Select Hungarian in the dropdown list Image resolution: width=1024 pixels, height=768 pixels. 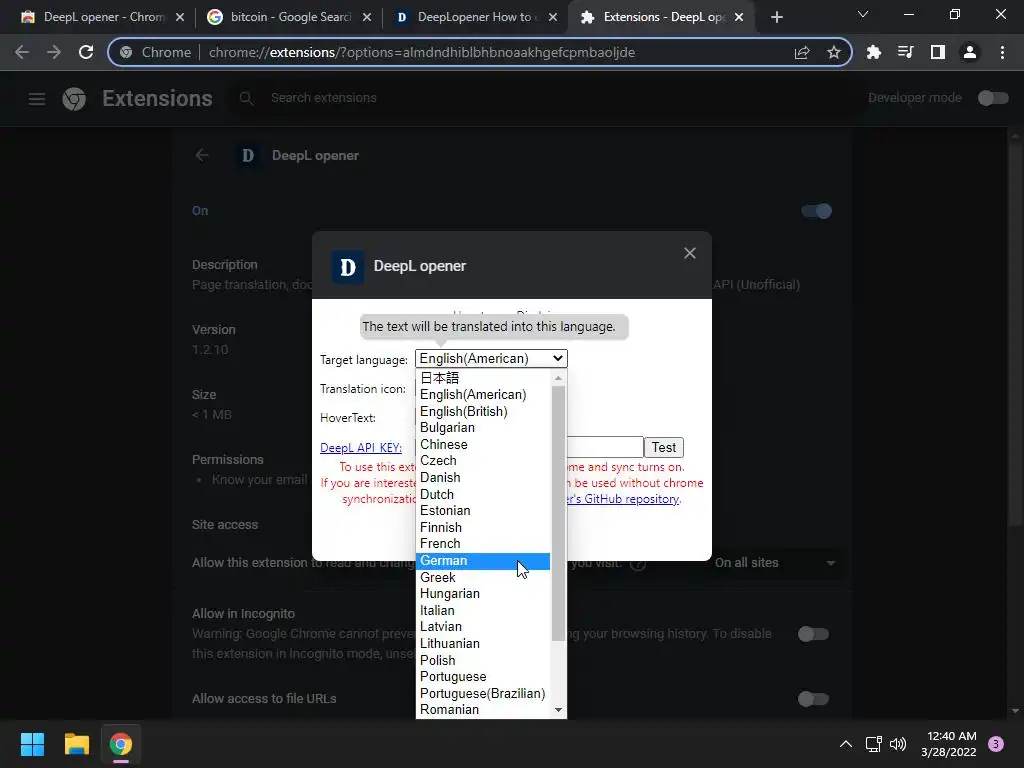pyautogui.click(x=483, y=594)
